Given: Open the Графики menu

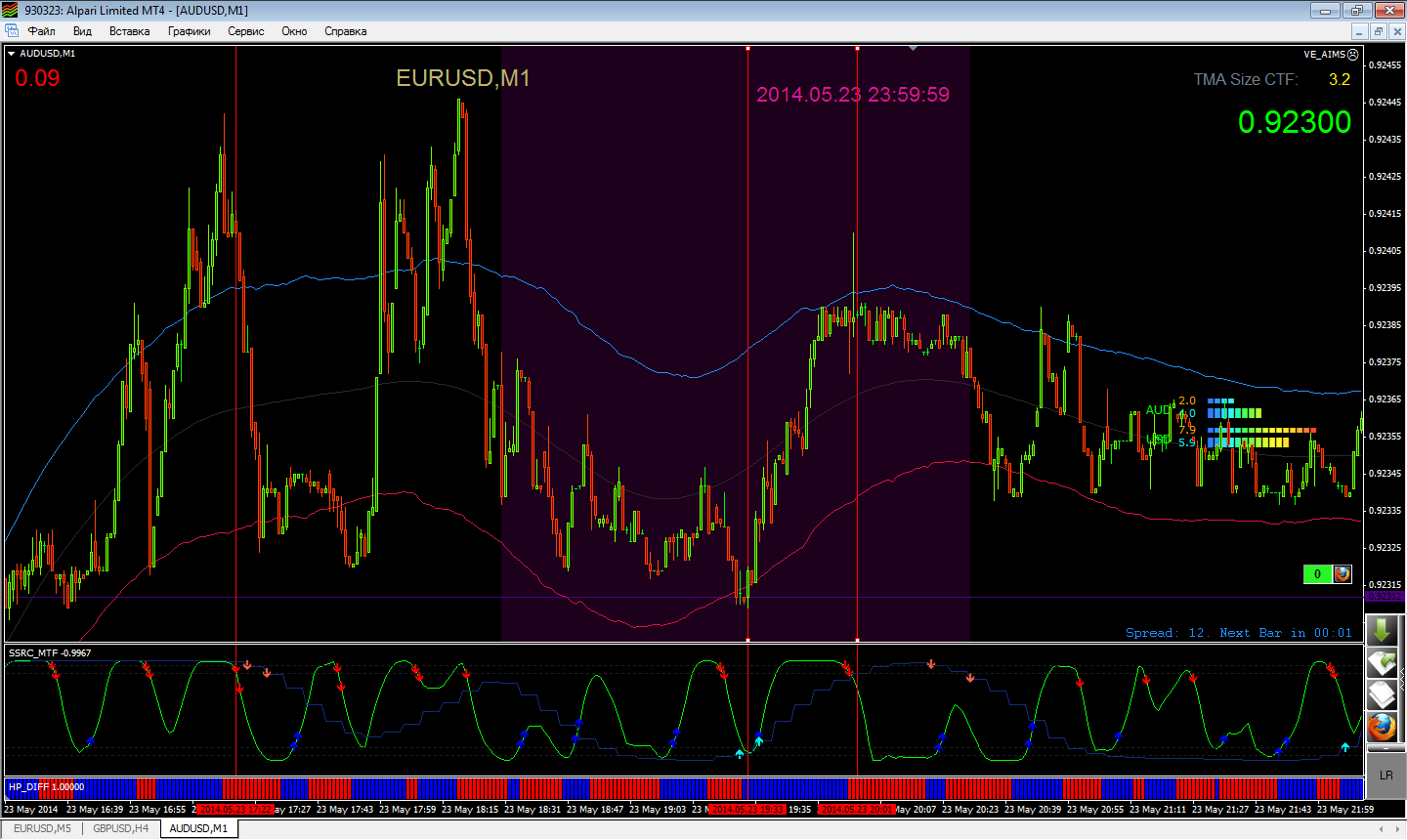Looking at the screenshot, I should click(x=189, y=31).
